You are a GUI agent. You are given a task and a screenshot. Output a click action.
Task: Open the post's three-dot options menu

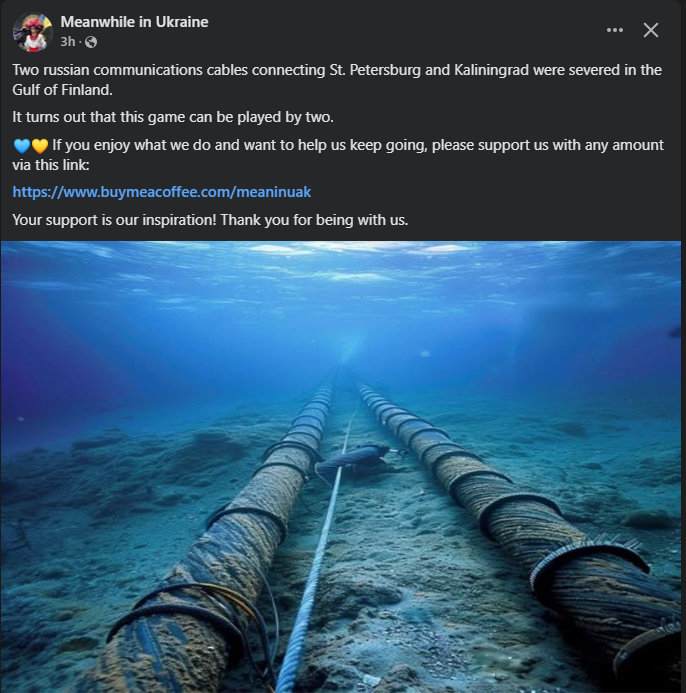[x=614, y=30]
